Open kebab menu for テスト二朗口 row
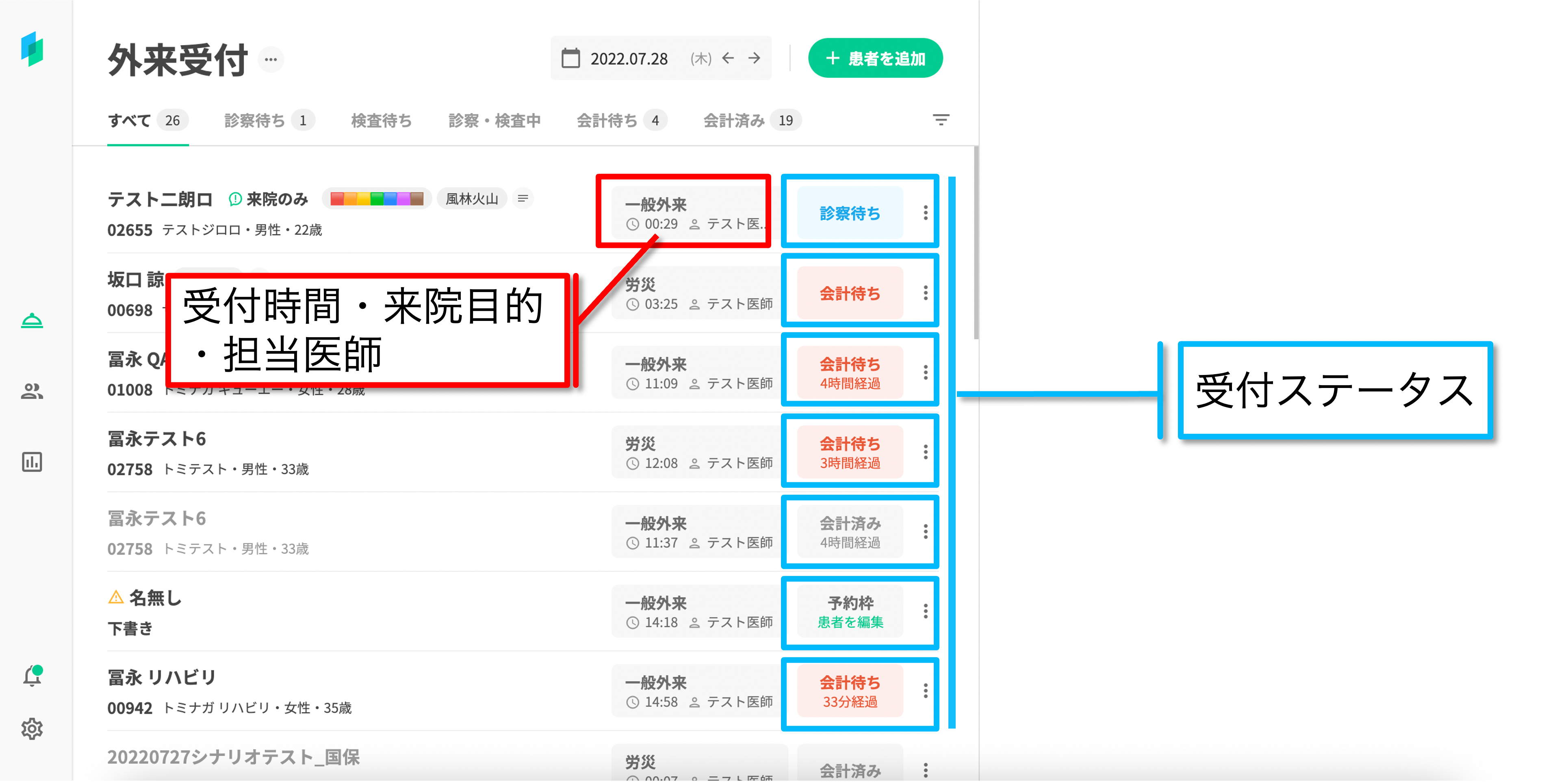The width and height of the screenshot is (1568, 782). pos(925,213)
